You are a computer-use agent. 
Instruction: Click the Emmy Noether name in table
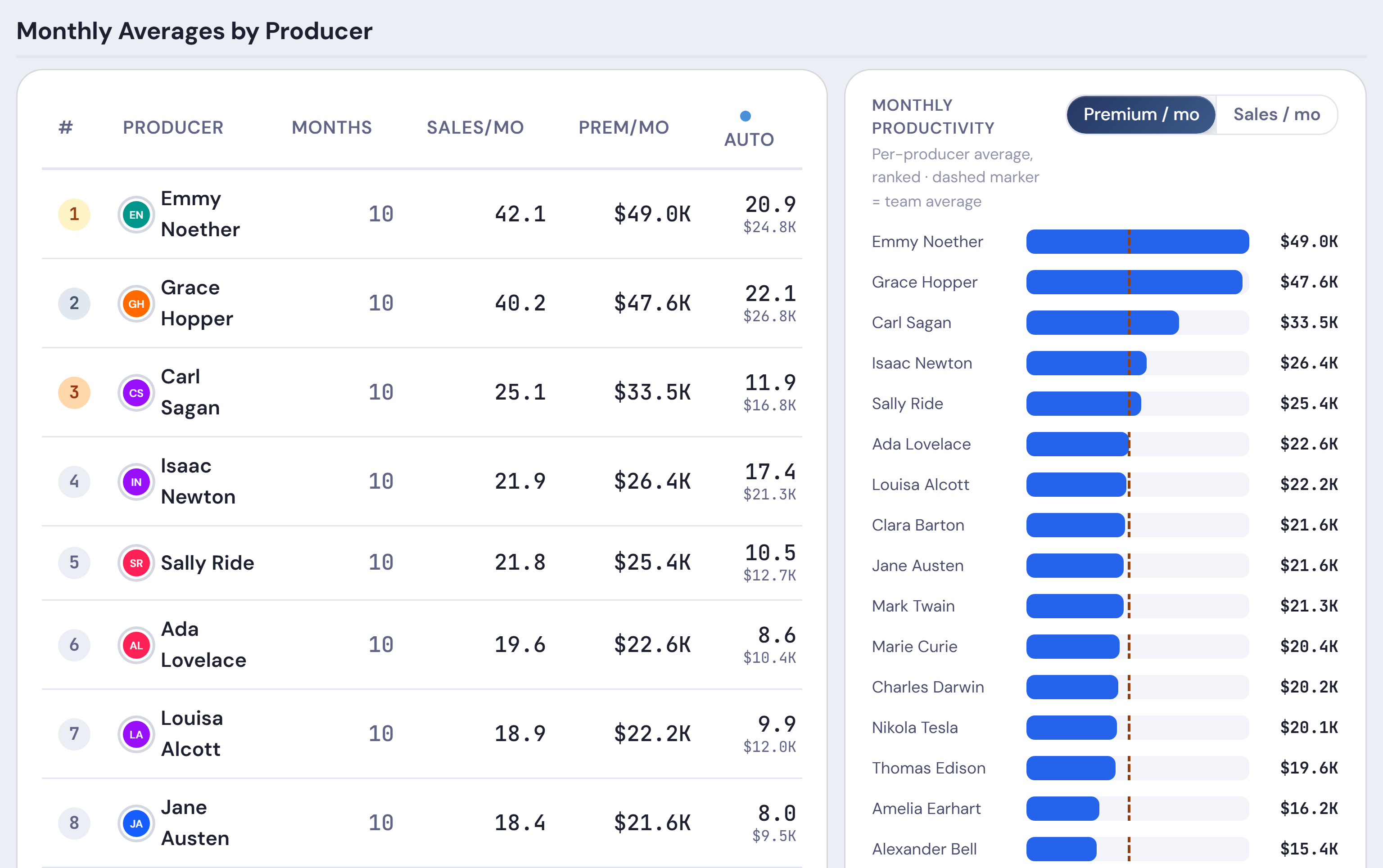tap(200, 214)
